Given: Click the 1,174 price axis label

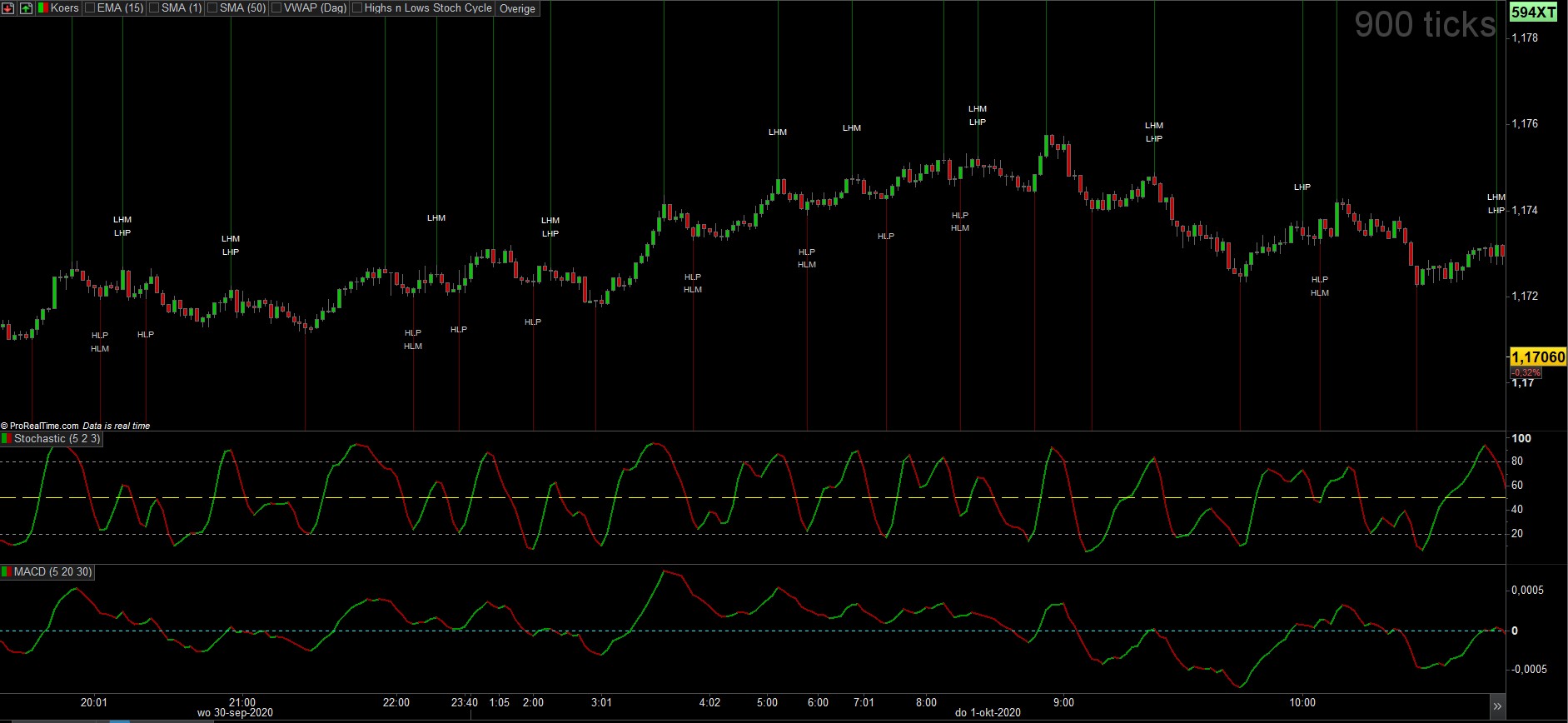Looking at the screenshot, I should [1525, 210].
